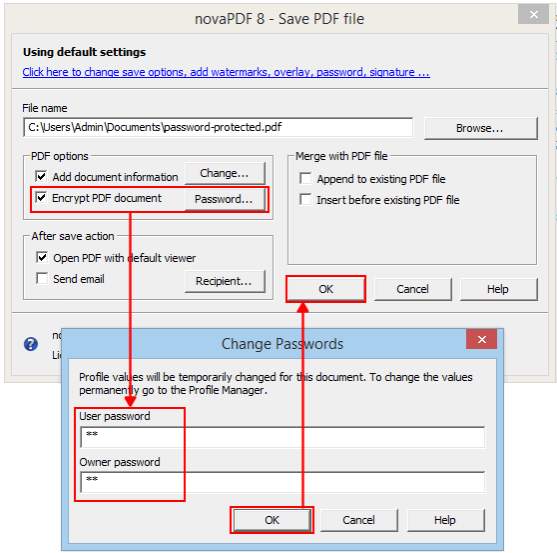Uncheck Encrypt PDF document option
The height and width of the screenshot is (553, 557).
tap(41, 197)
